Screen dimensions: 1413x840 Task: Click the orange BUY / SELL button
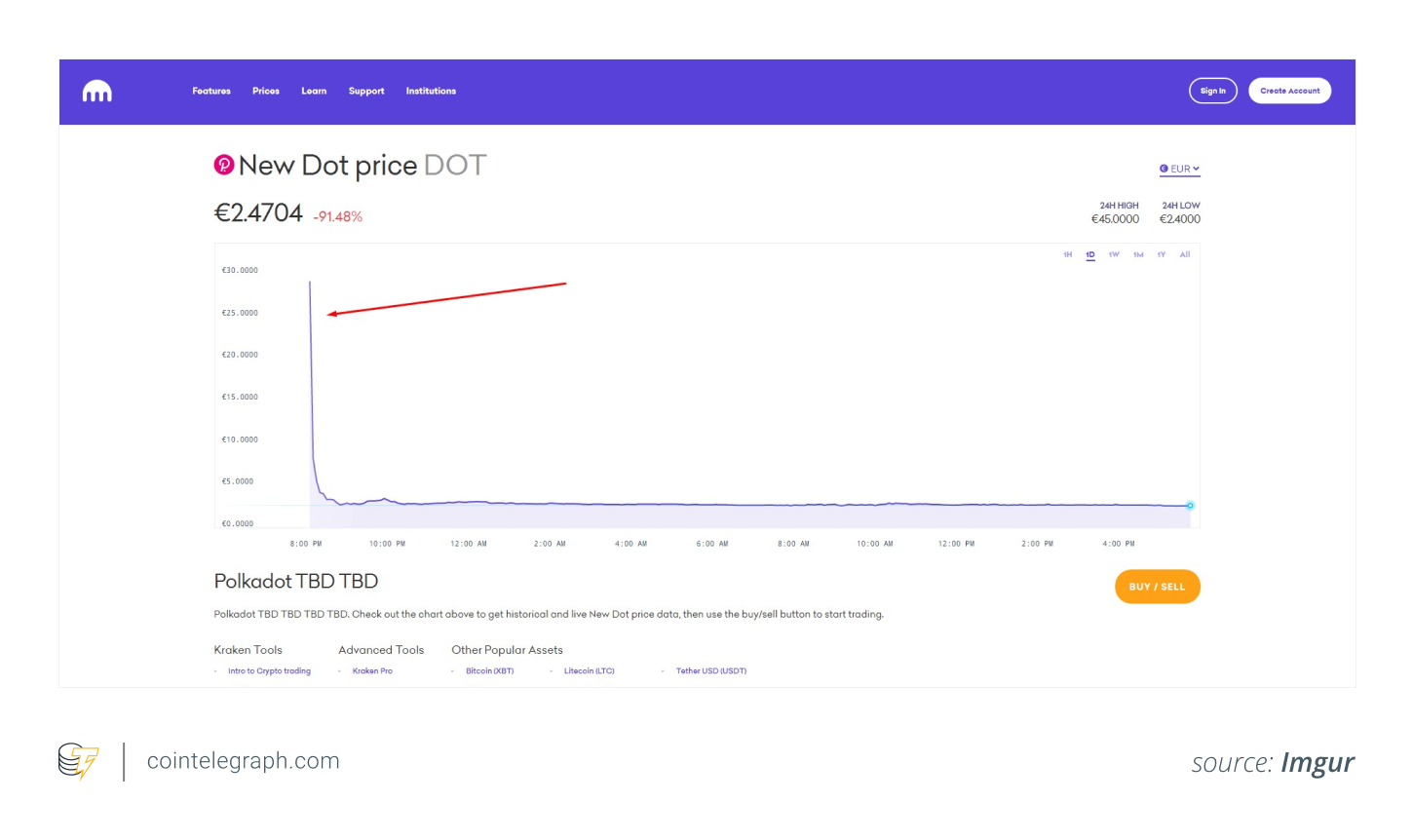[1158, 587]
